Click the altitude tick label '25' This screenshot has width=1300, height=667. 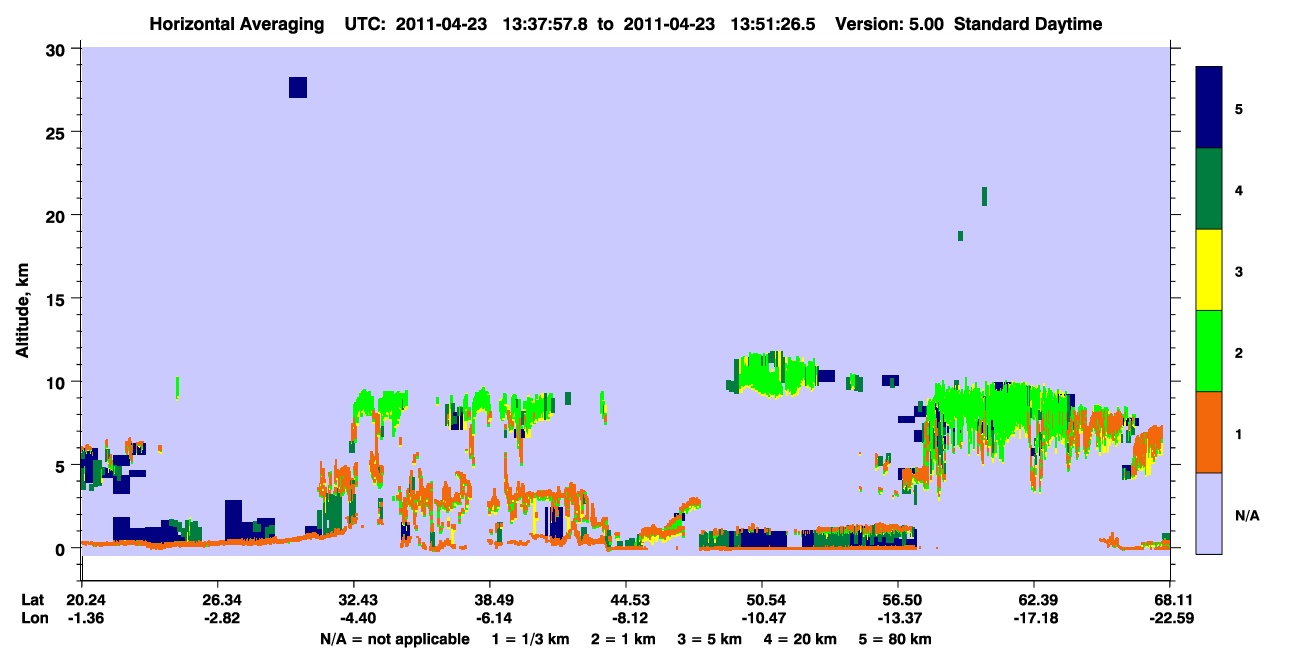pos(58,132)
